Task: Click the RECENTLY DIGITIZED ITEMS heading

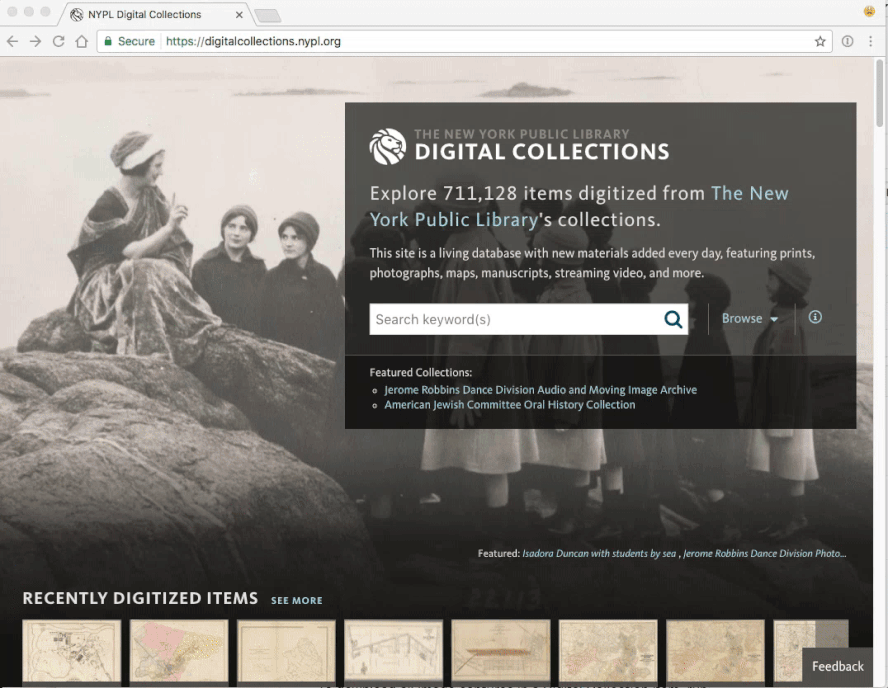Action: [x=140, y=599]
